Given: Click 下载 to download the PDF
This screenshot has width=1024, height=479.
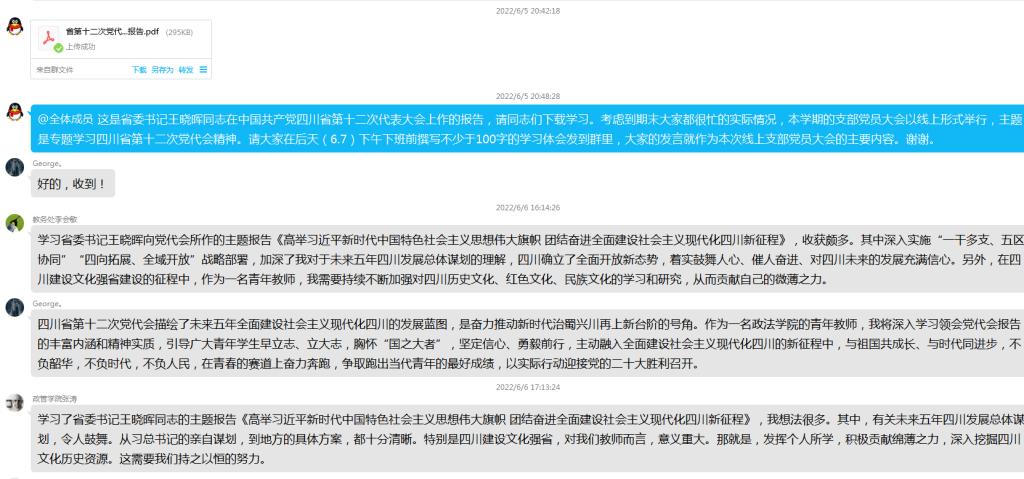Looking at the screenshot, I should pyautogui.click(x=140, y=69).
